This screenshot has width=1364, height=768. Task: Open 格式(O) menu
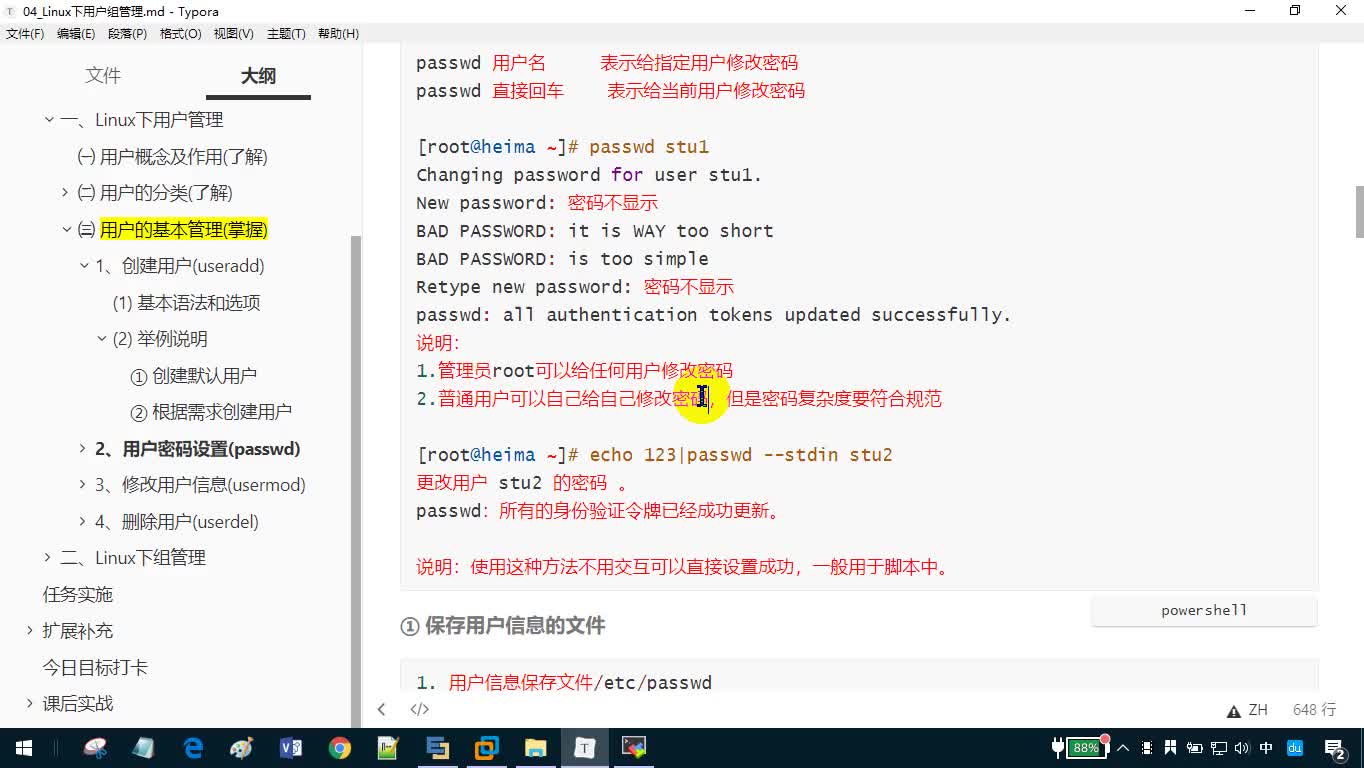click(x=181, y=34)
